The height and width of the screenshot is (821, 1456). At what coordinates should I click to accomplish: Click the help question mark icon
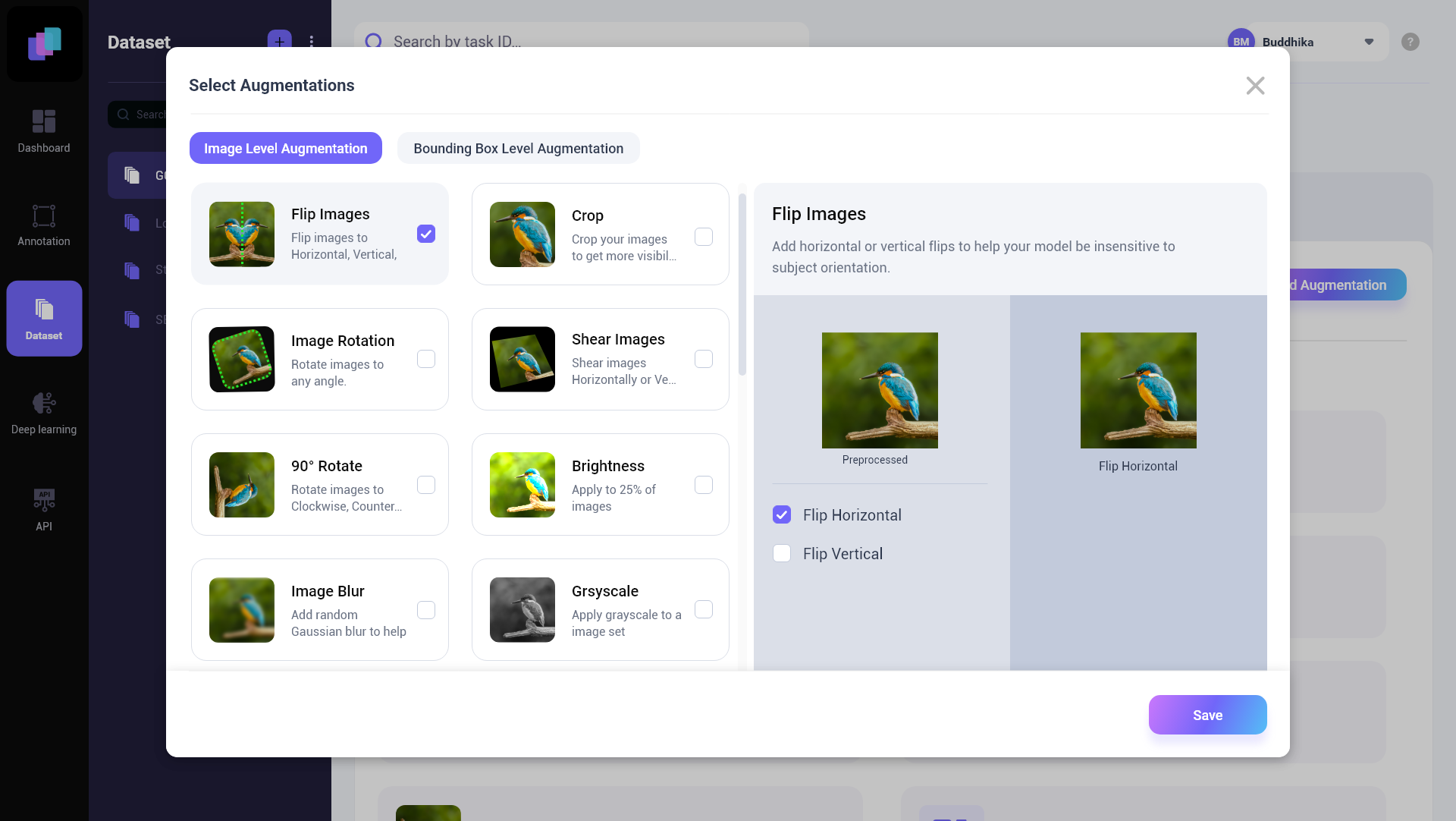1410,42
